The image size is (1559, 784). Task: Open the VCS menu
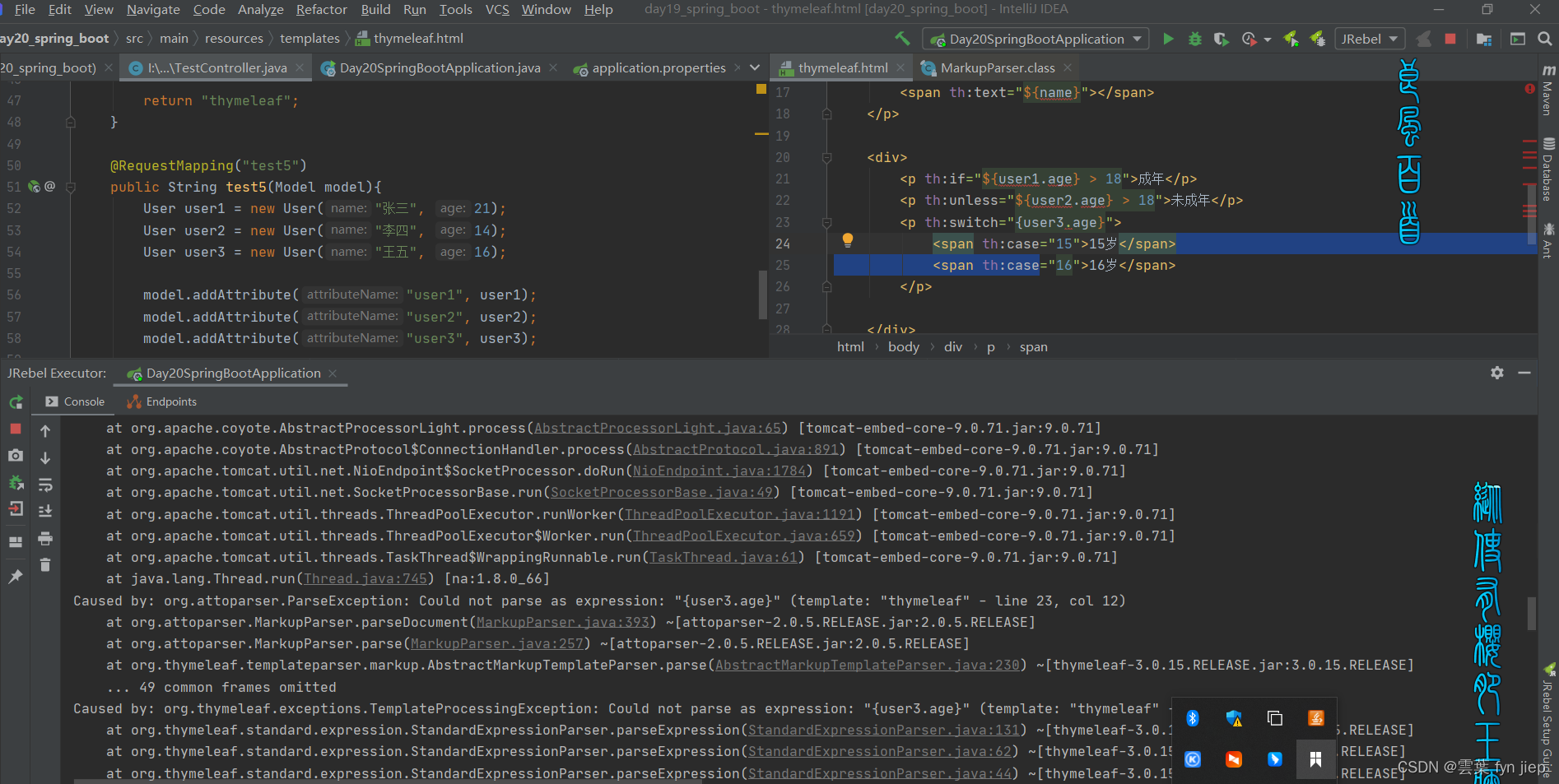(x=497, y=9)
